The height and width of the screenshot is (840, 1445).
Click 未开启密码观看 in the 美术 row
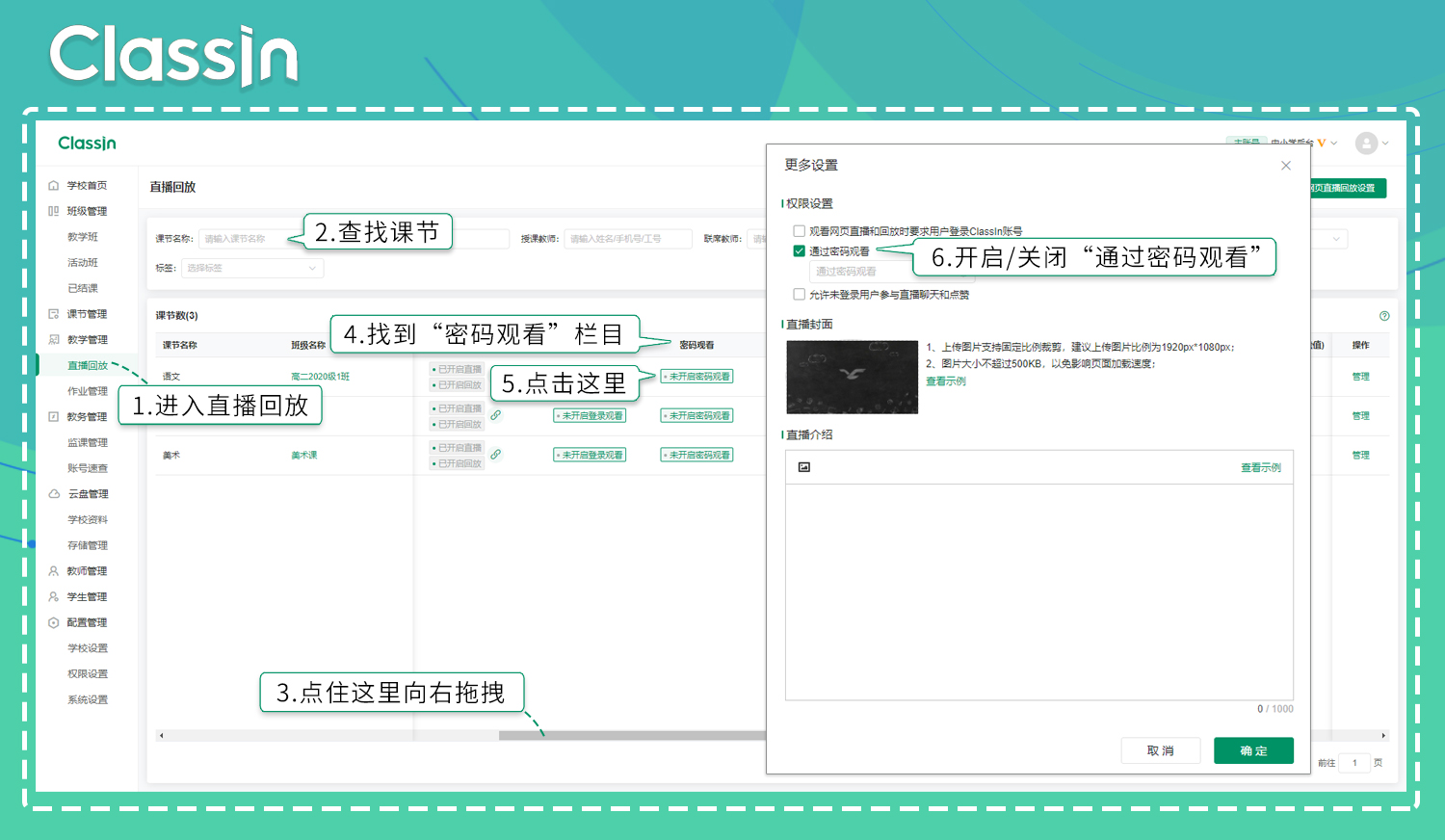click(696, 455)
